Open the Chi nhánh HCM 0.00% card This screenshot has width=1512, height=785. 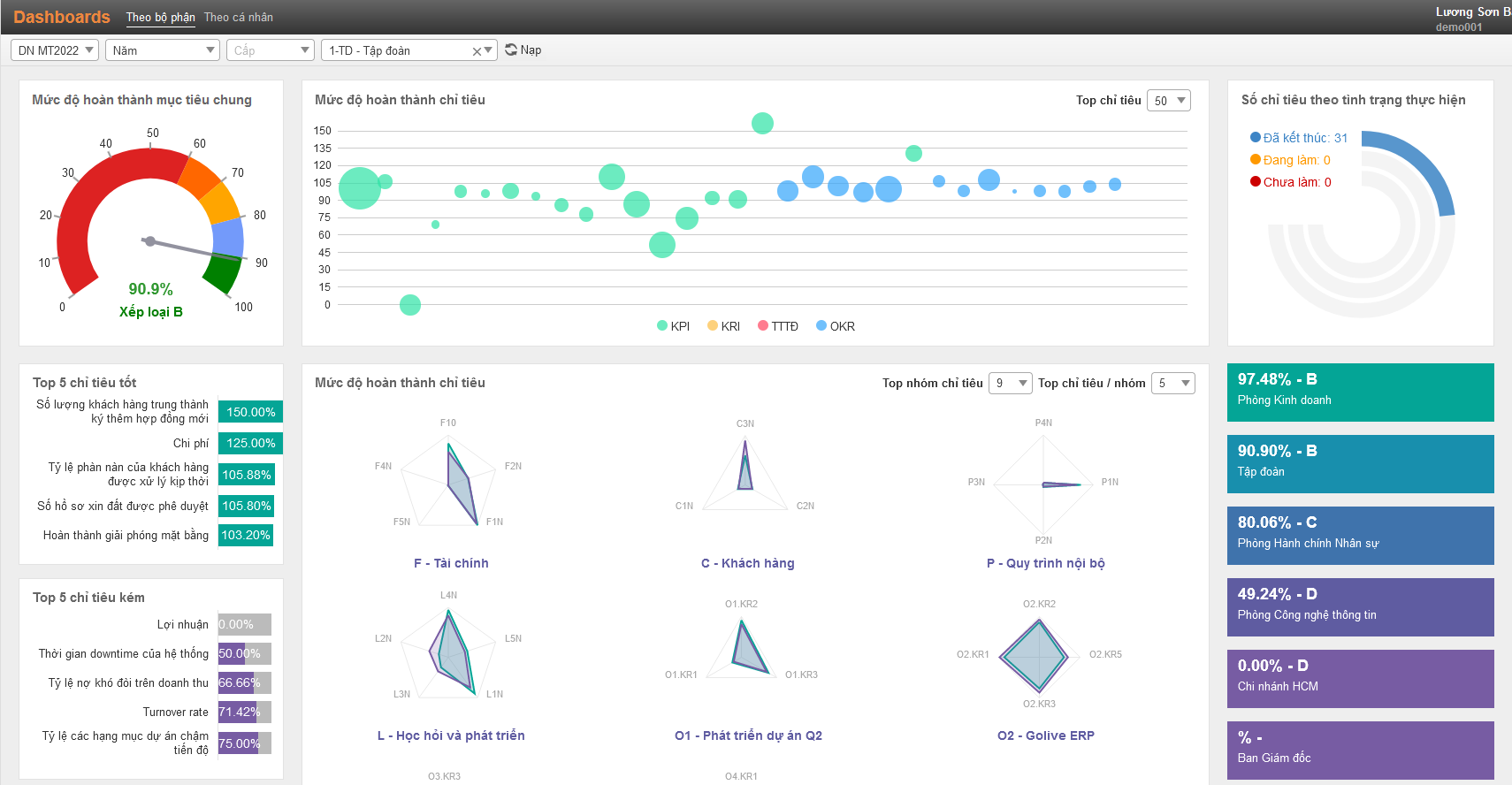[x=1360, y=679]
